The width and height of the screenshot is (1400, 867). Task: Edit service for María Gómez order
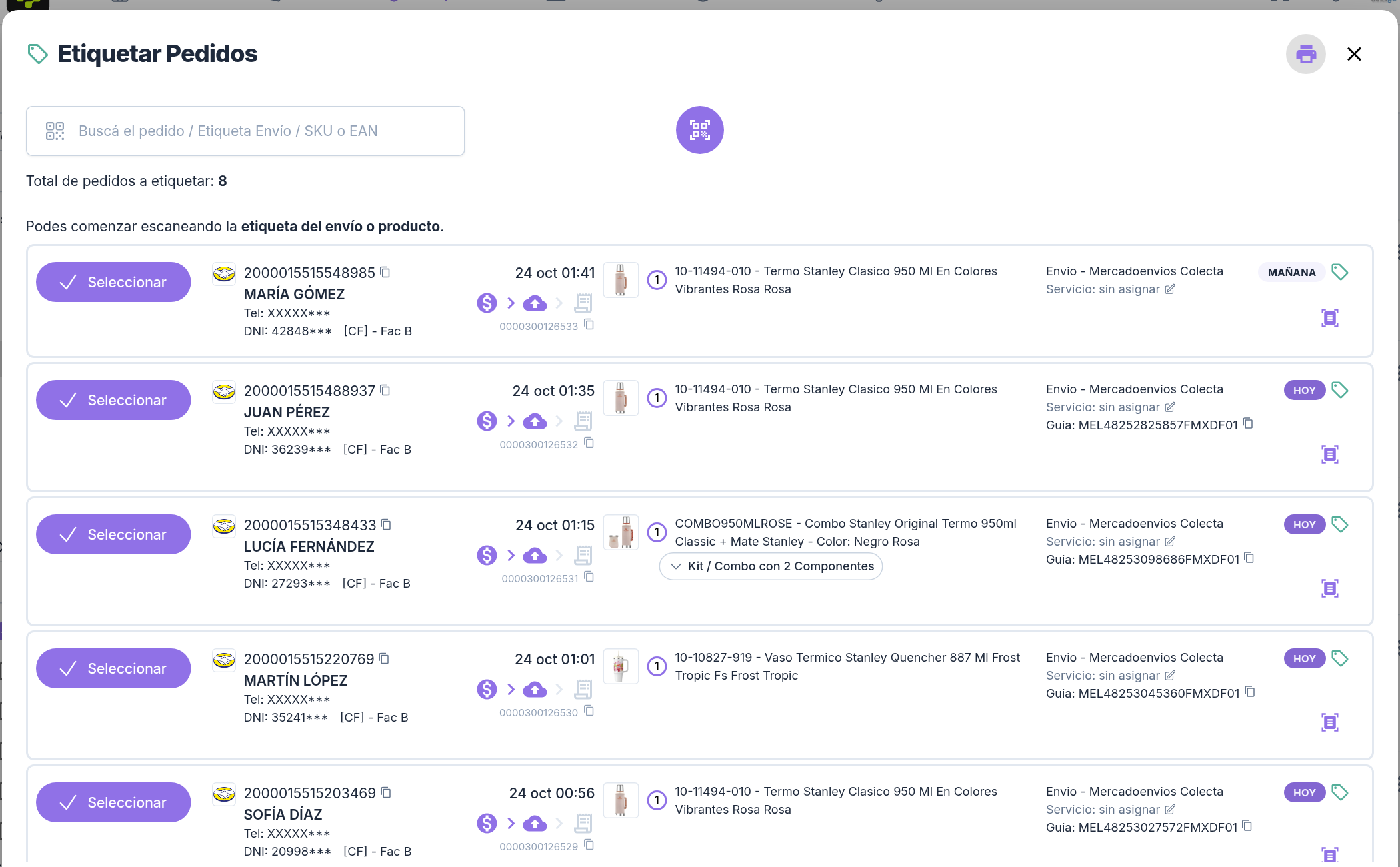click(x=1170, y=289)
